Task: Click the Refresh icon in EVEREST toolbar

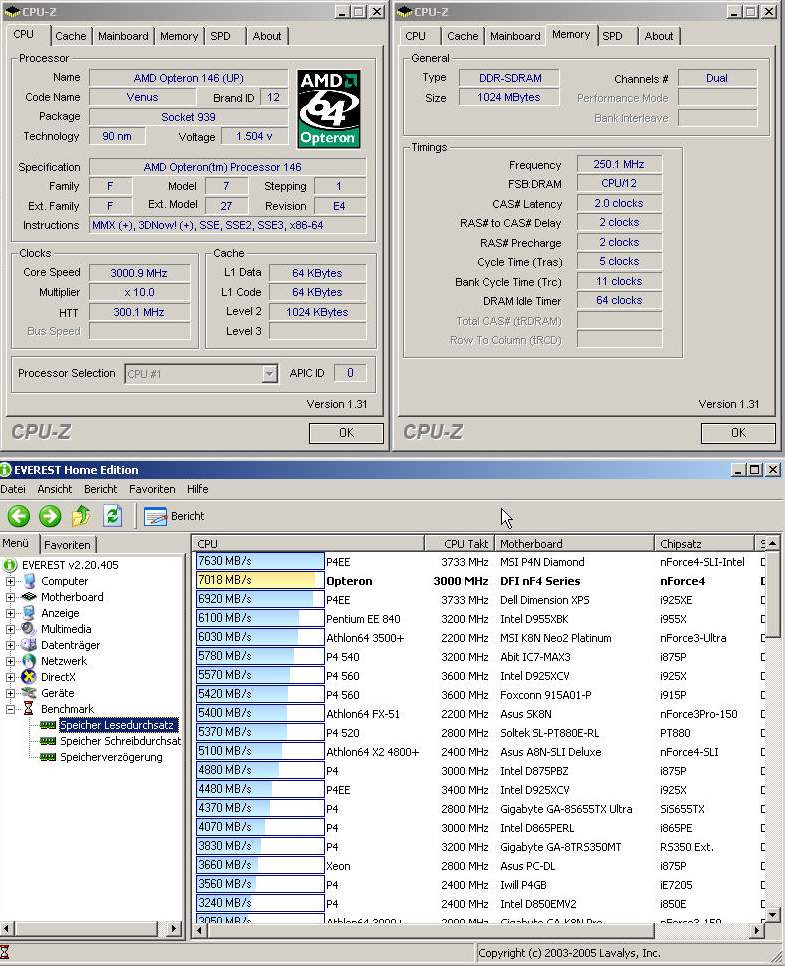Action: (x=112, y=516)
